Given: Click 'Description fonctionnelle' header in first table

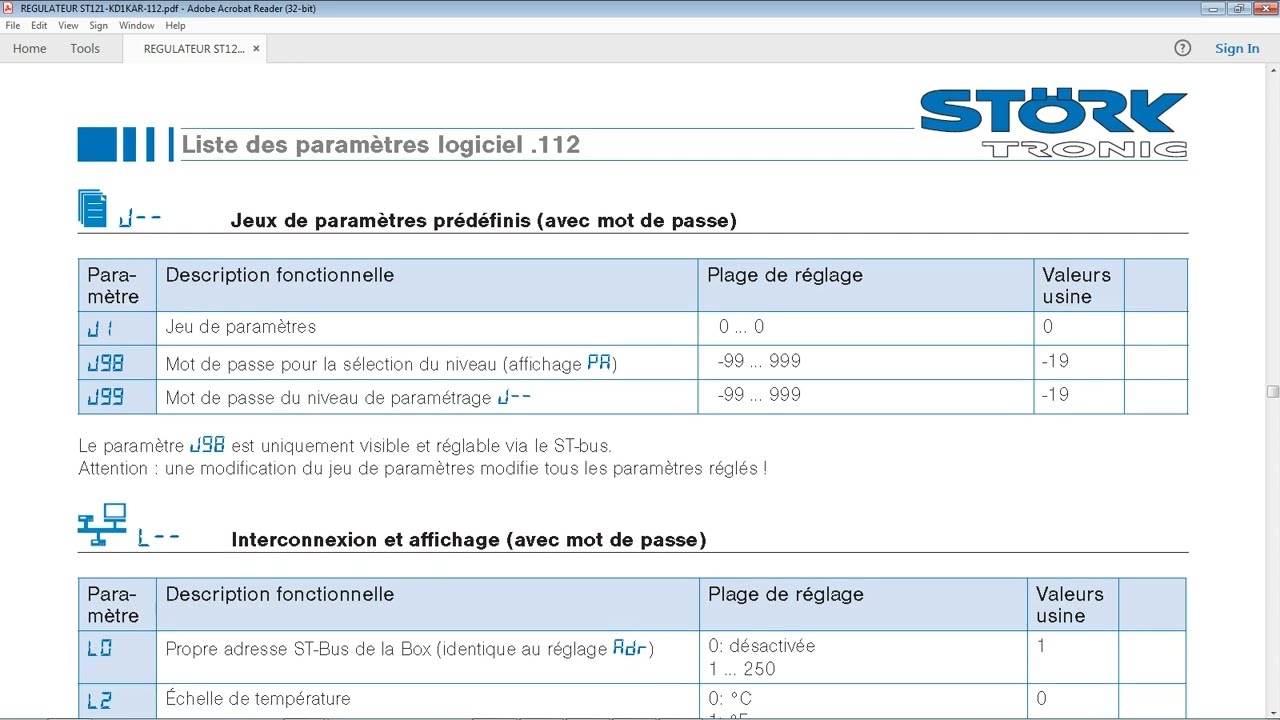Looking at the screenshot, I should (x=280, y=275).
